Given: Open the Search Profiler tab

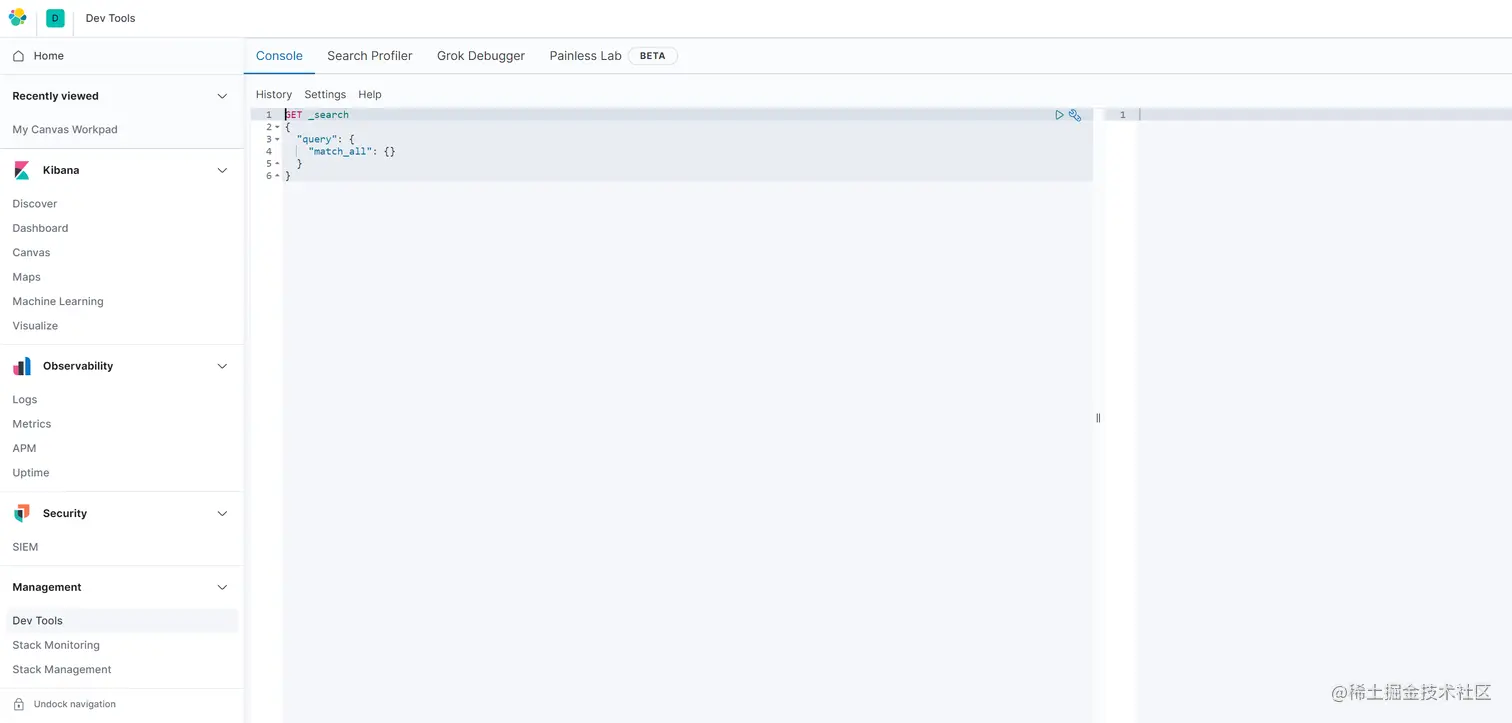Looking at the screenshot, I should tap(369, 56).
